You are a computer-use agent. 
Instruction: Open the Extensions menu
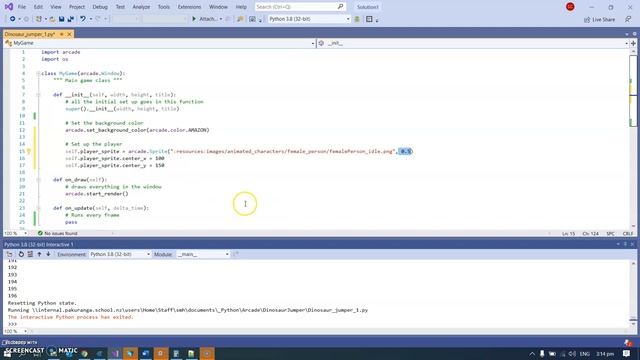coord(189,7)
